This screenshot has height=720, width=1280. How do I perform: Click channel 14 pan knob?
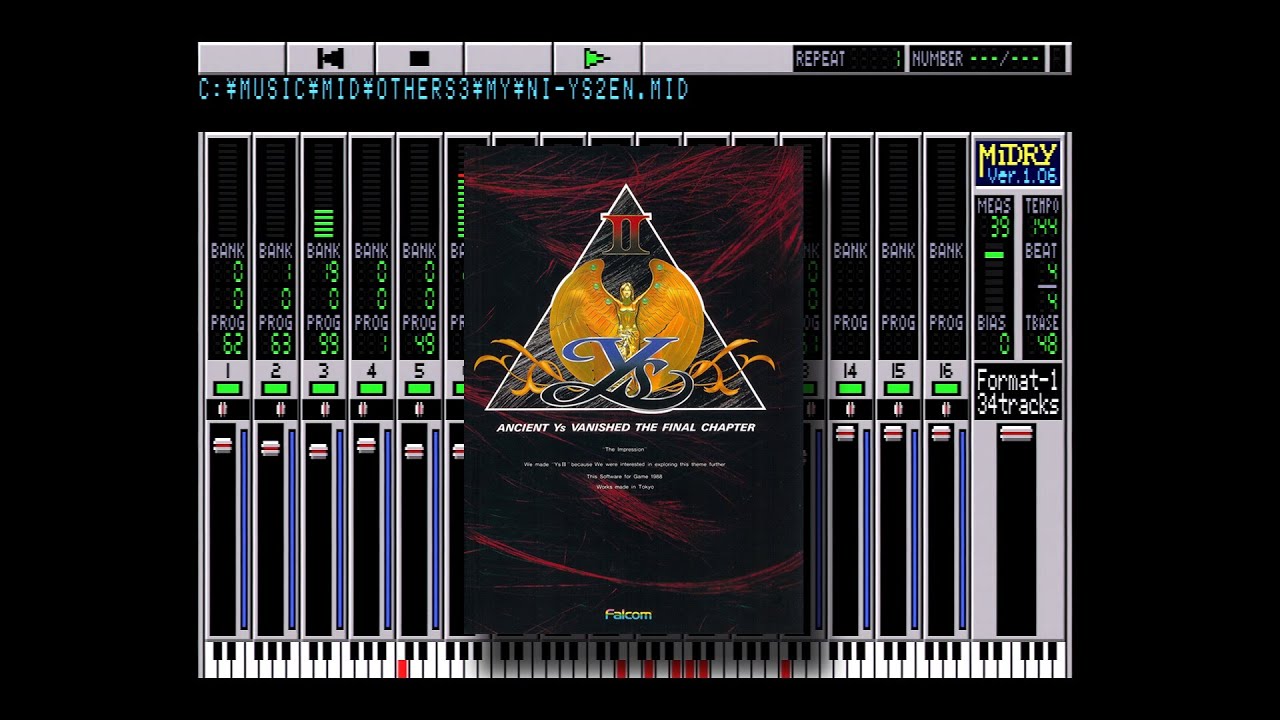pyautogui.click(x=850, y=409)
